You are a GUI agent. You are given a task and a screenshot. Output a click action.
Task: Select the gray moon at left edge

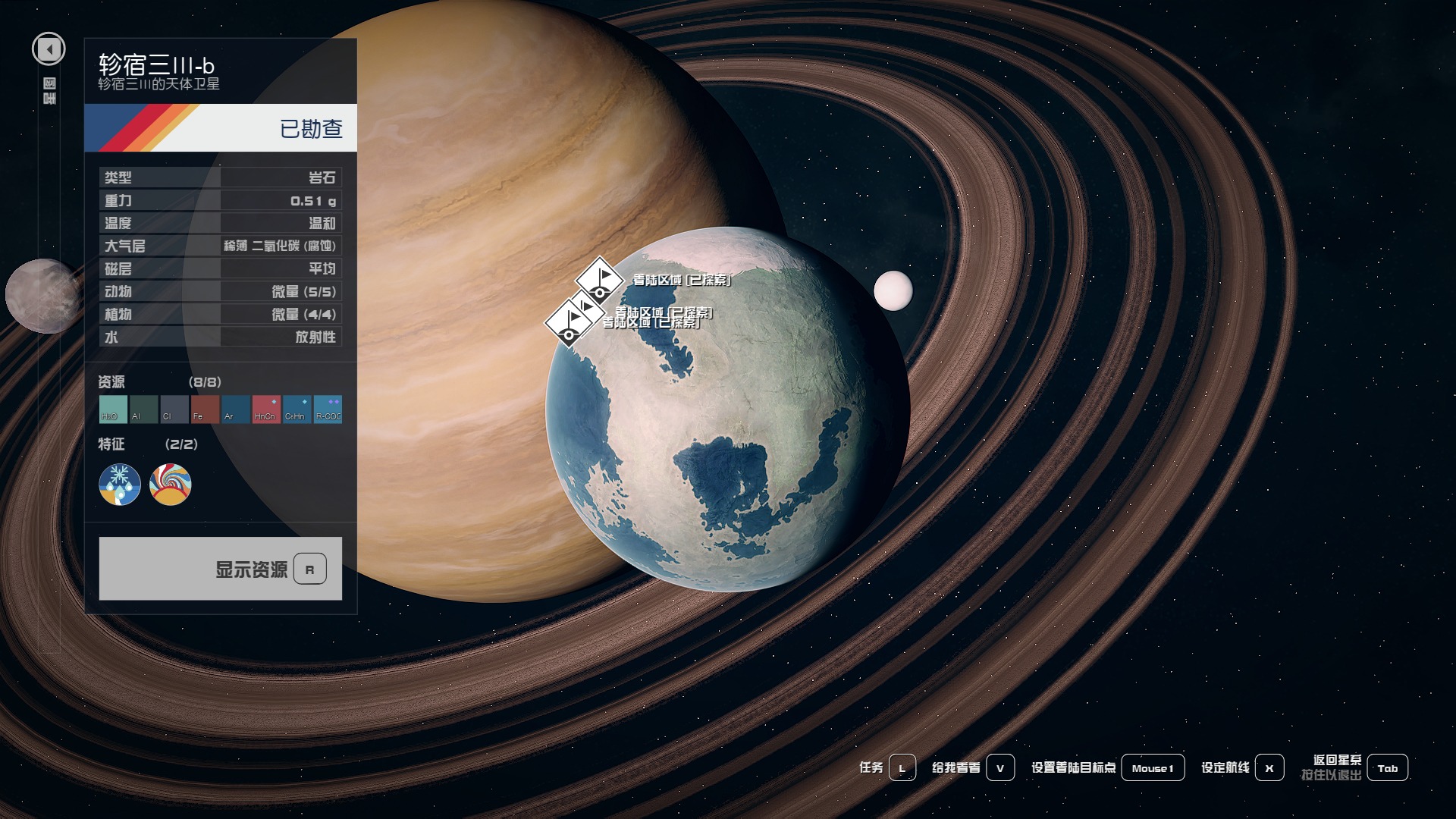coord(43,297)
